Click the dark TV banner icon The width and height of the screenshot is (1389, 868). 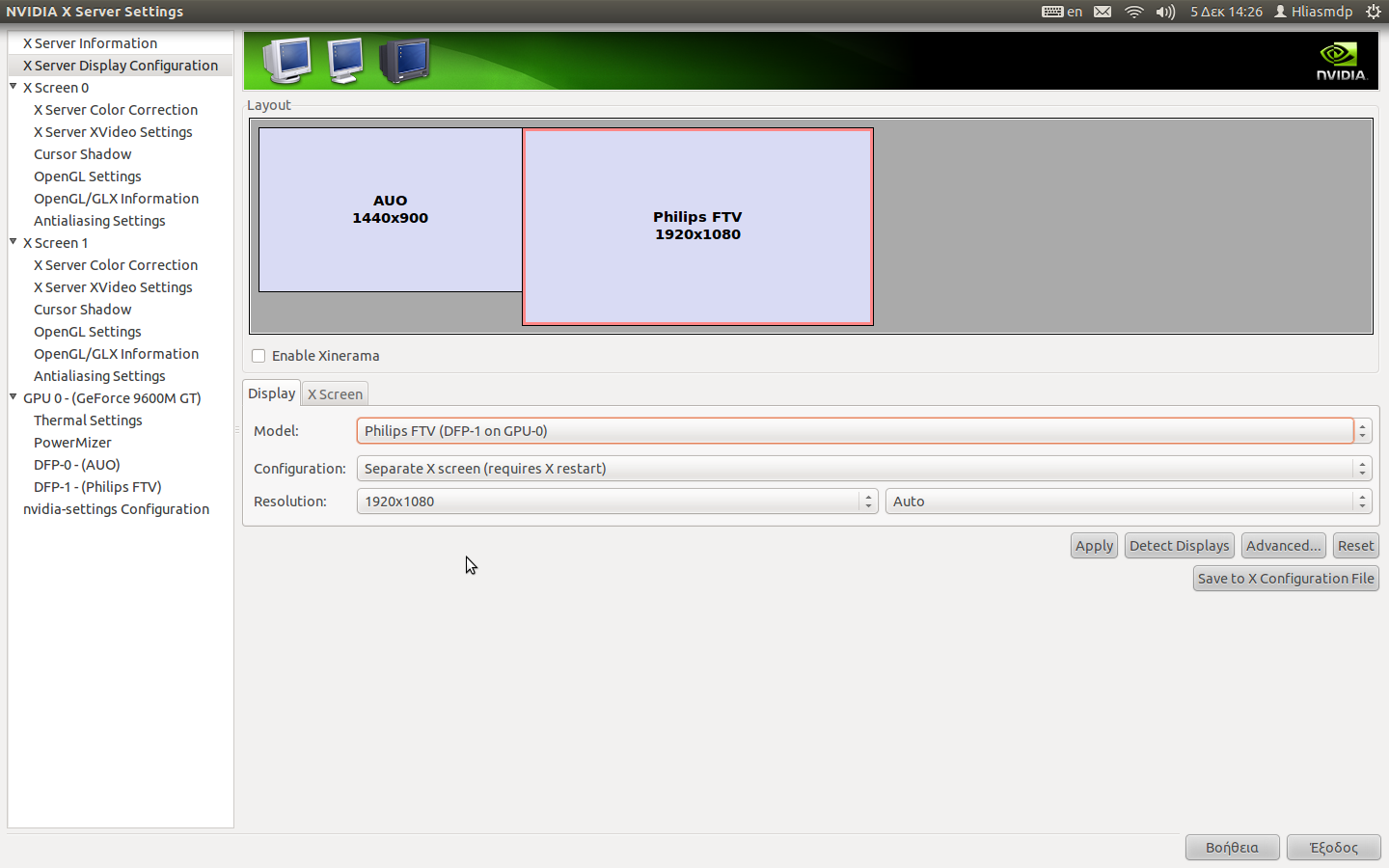coord(404,61)
